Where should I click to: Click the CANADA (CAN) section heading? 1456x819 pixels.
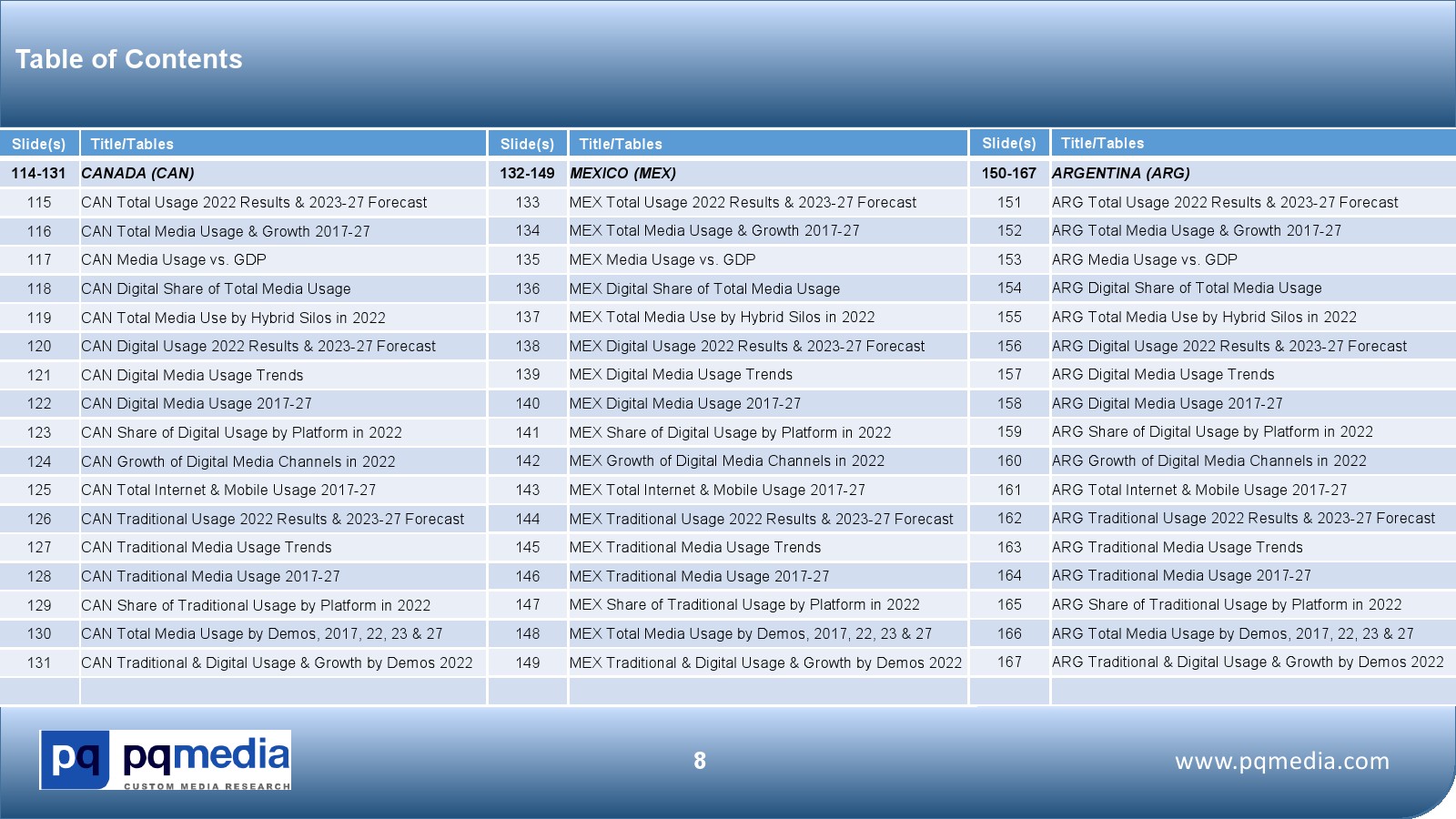(137, 173)
